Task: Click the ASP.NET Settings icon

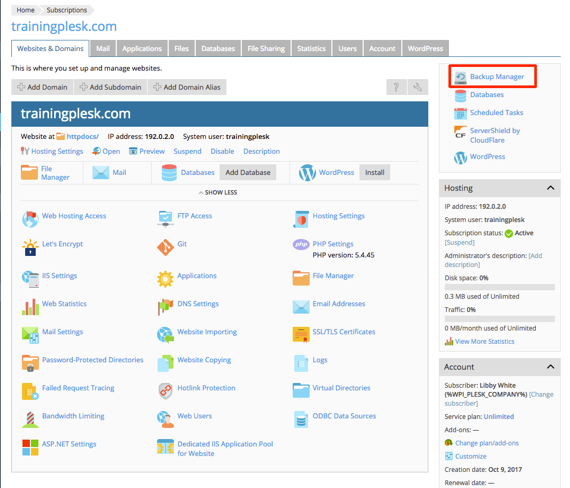Action: (30, 448)
